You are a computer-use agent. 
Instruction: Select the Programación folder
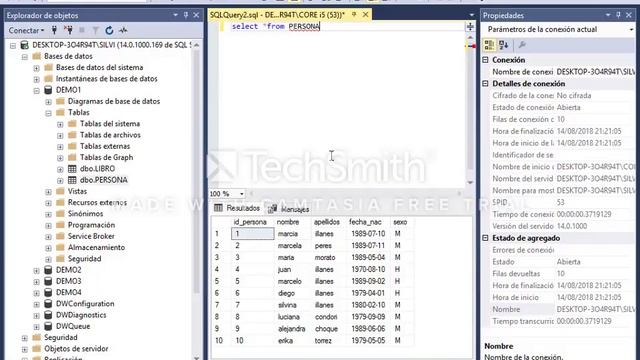(x=91, y=225)
